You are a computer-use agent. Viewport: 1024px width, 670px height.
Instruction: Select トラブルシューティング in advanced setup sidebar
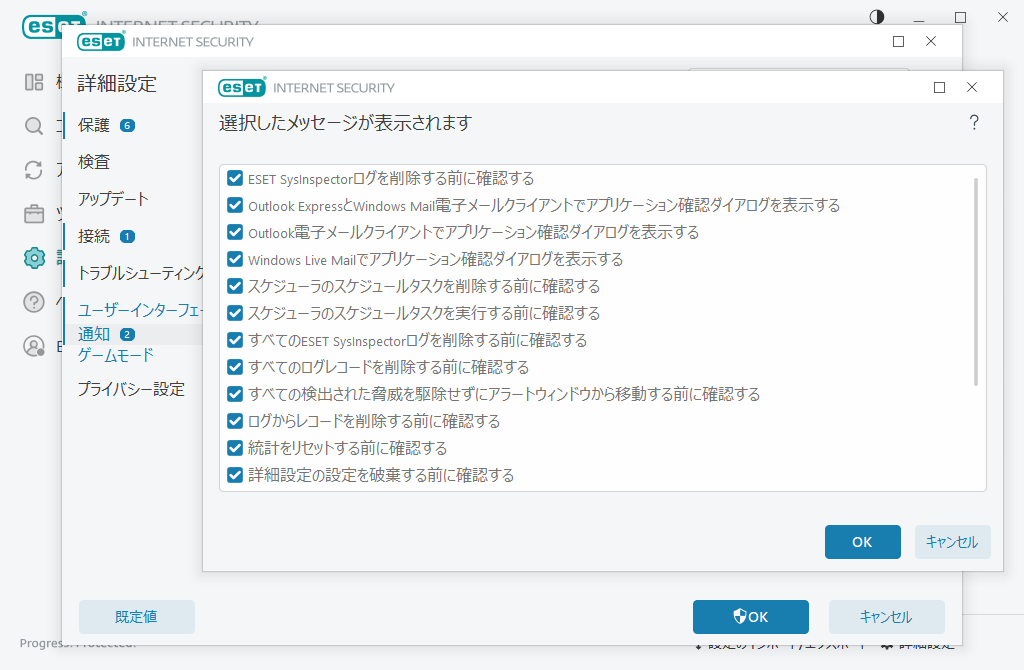coord(140,273)
